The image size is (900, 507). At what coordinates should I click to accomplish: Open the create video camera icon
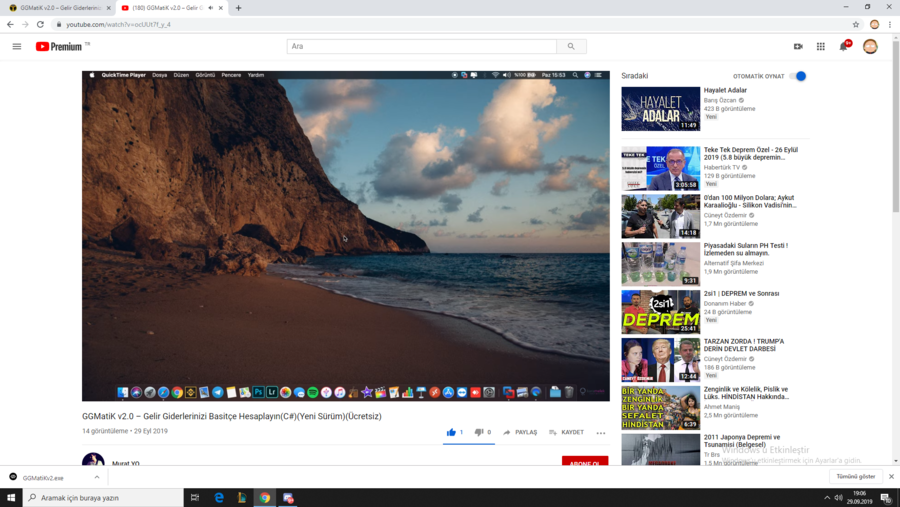pos(798,46)
